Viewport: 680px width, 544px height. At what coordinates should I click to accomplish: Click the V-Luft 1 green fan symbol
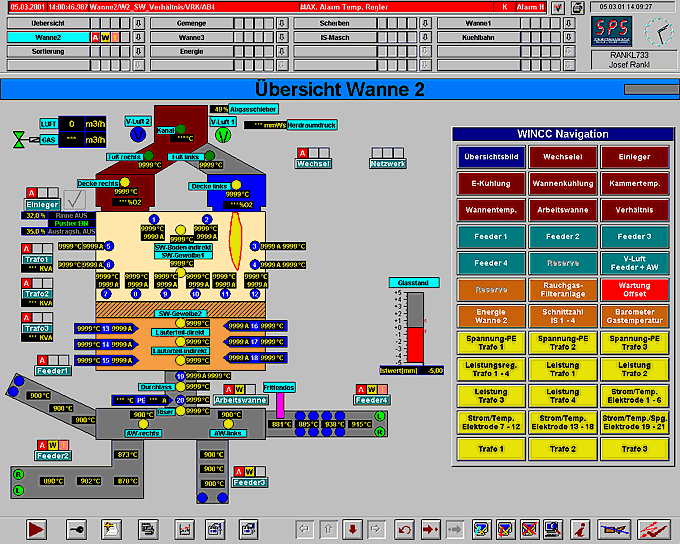pos(223,134)
